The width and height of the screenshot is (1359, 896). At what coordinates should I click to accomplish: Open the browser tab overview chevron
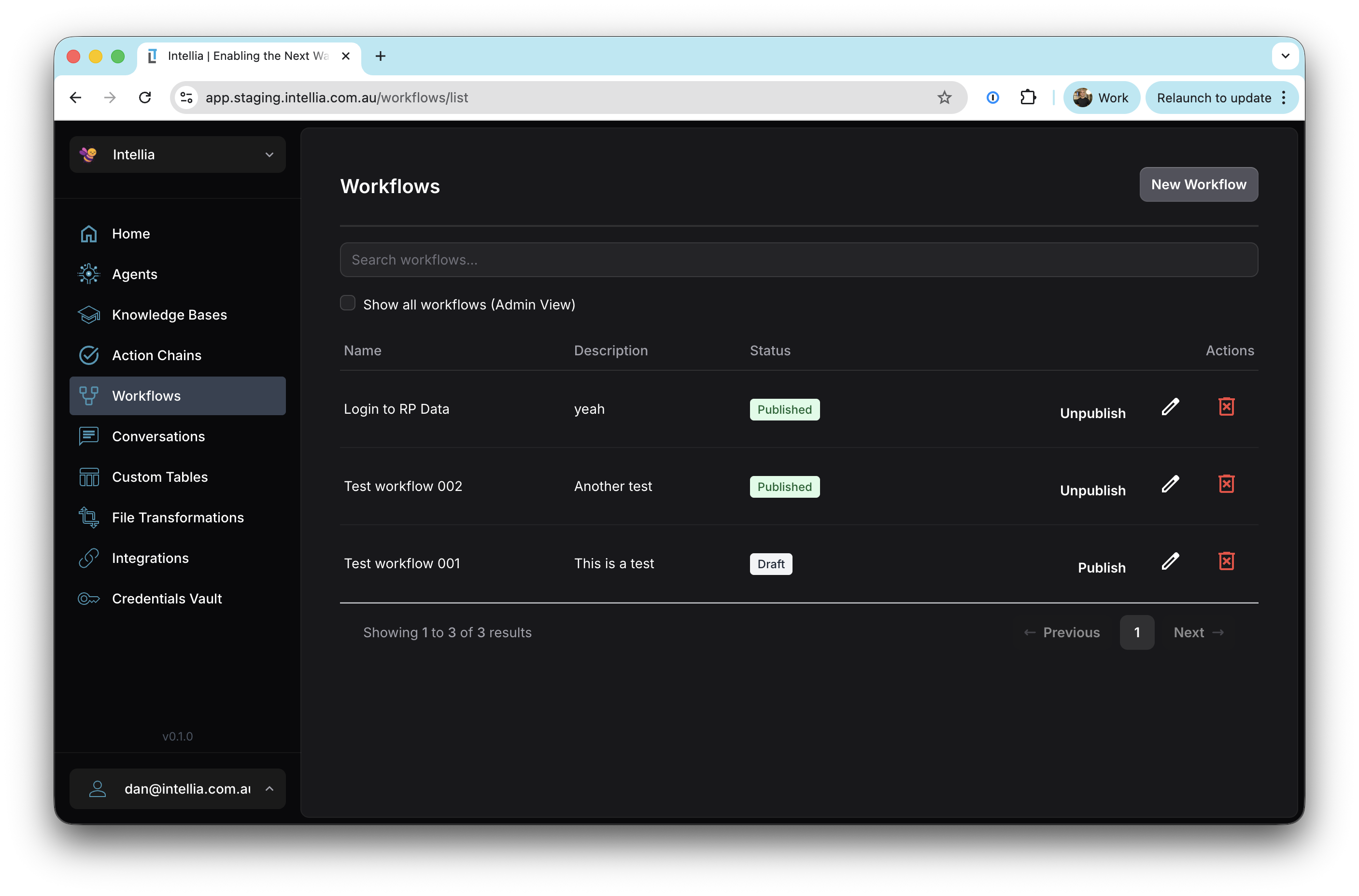pos(1285,56)
